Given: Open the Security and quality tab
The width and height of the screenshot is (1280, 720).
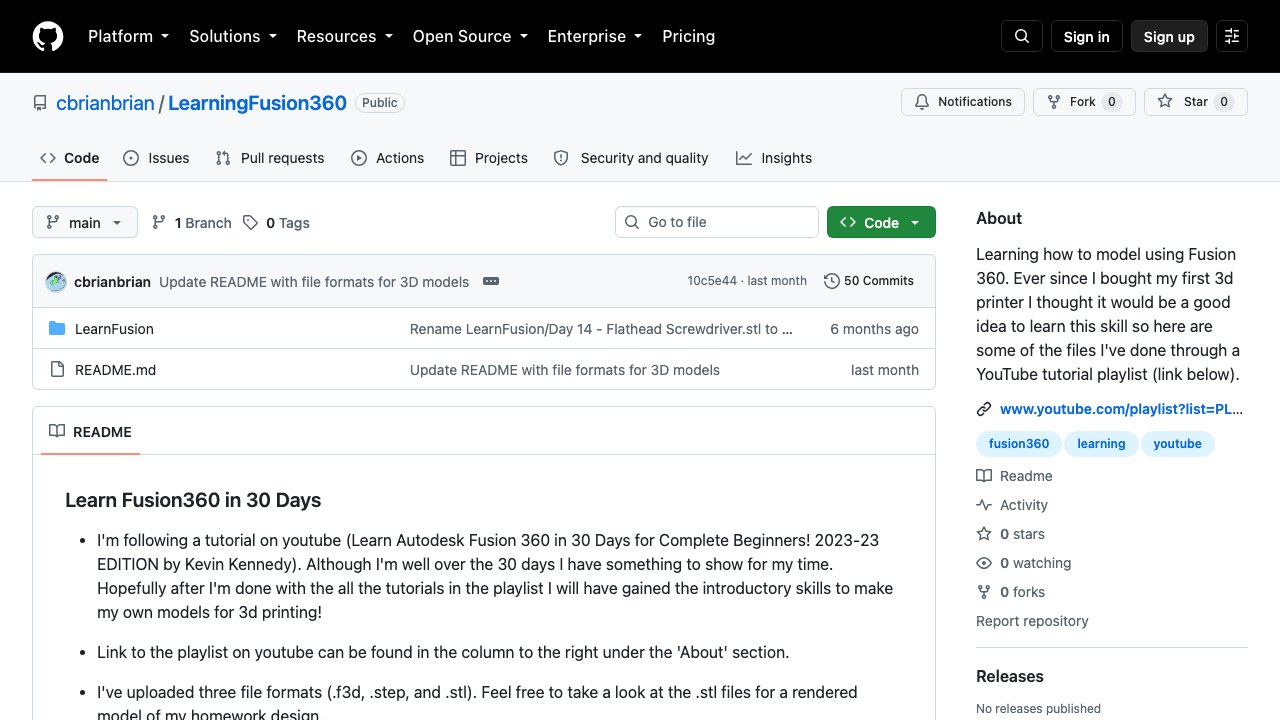Looking at the screenshot, I should point(631,158).
